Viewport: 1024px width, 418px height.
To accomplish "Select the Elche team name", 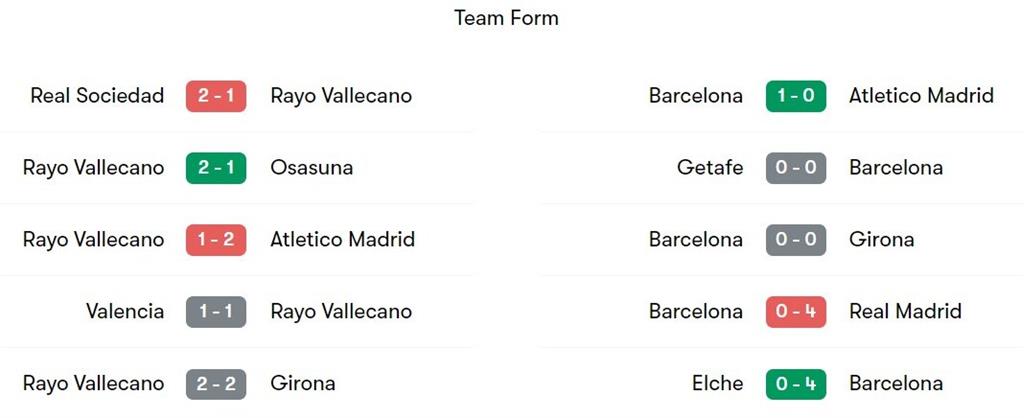I will point(717,384).
